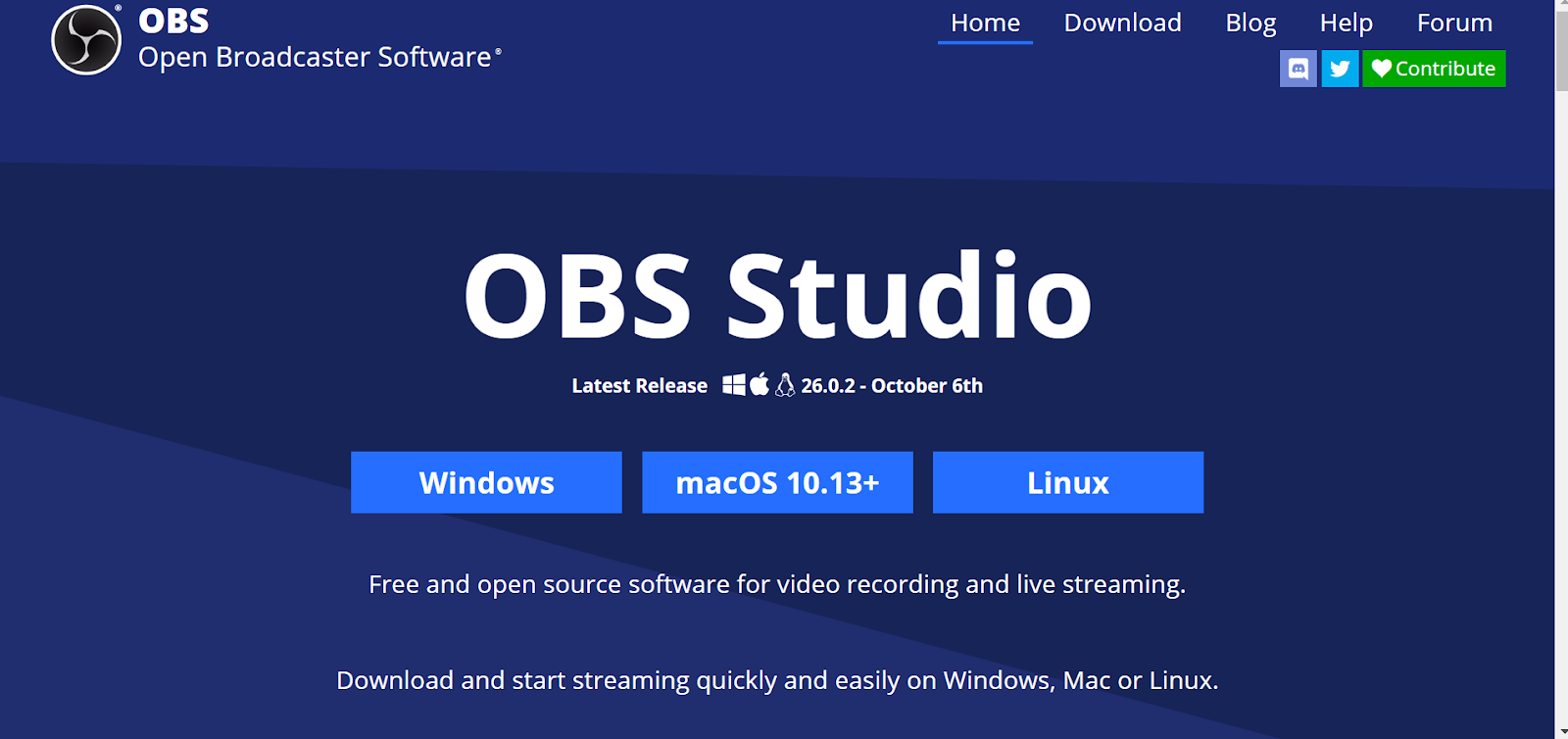Click the green Contribute button
This screenshot has height=739, width=1568.
[1434, 69]
